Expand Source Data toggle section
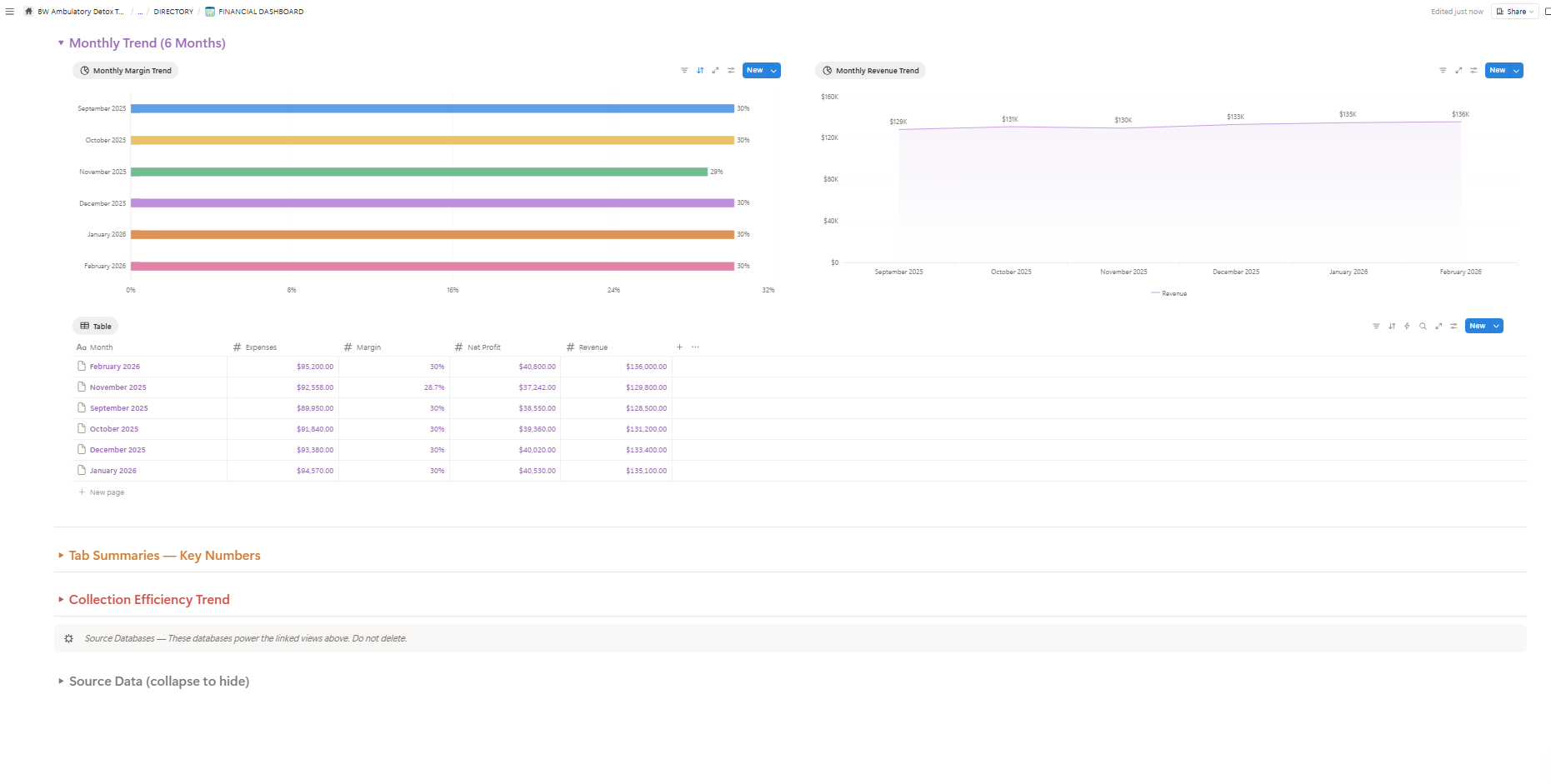Image resolution: width=1551 pixels, height=784 pixels. tap(61, 682)
